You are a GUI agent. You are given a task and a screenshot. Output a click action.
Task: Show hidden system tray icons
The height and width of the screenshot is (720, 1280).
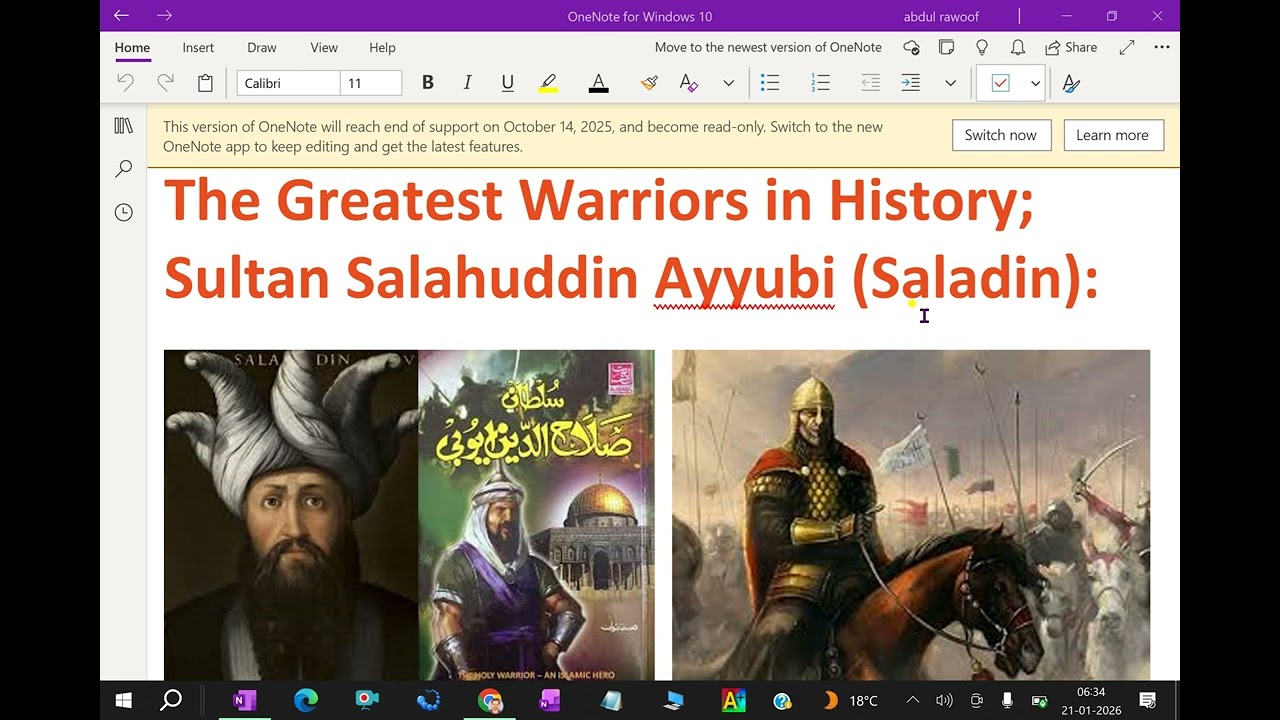click(912, 701)
